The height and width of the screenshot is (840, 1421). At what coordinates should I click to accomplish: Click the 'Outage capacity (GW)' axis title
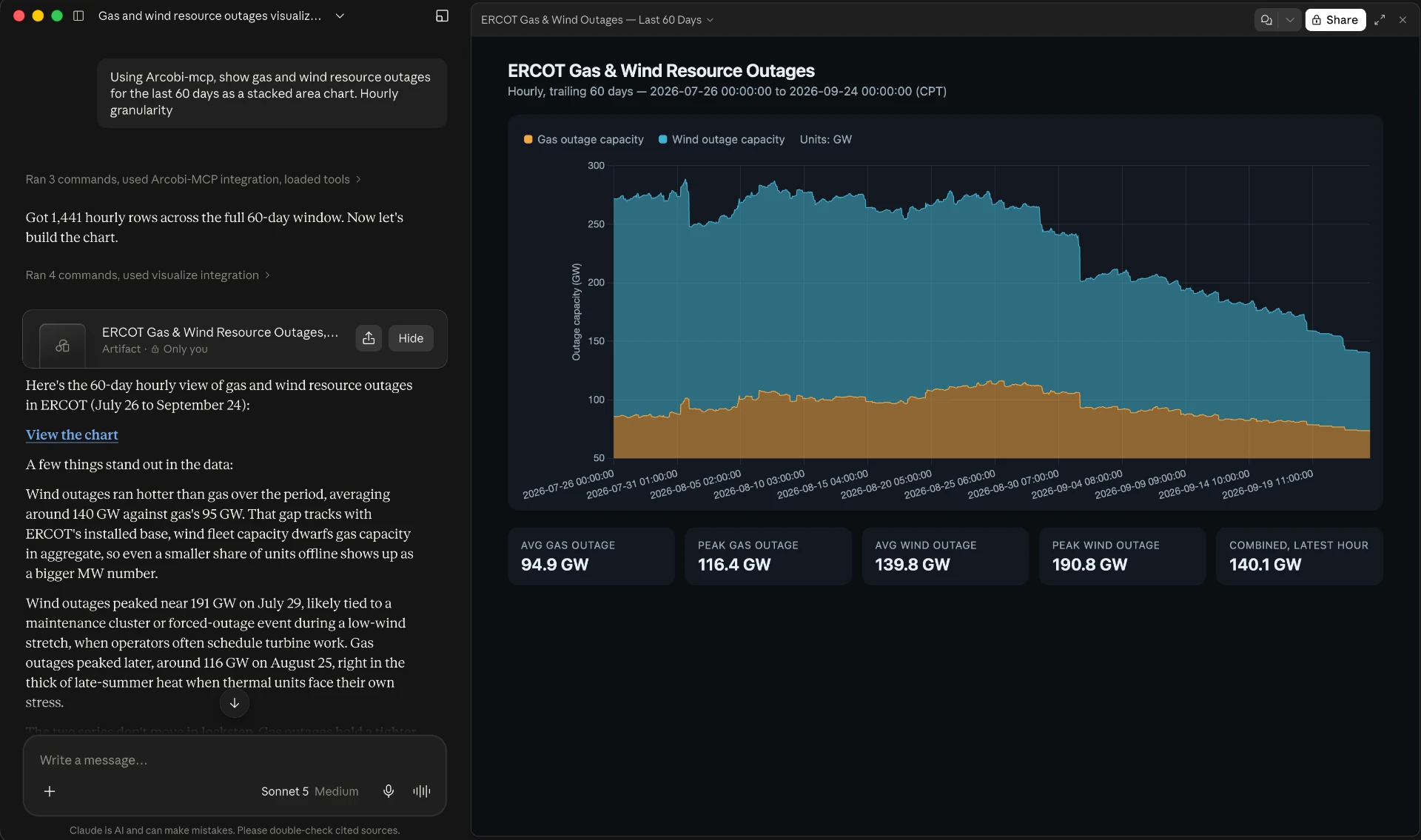tap(576, 312)
